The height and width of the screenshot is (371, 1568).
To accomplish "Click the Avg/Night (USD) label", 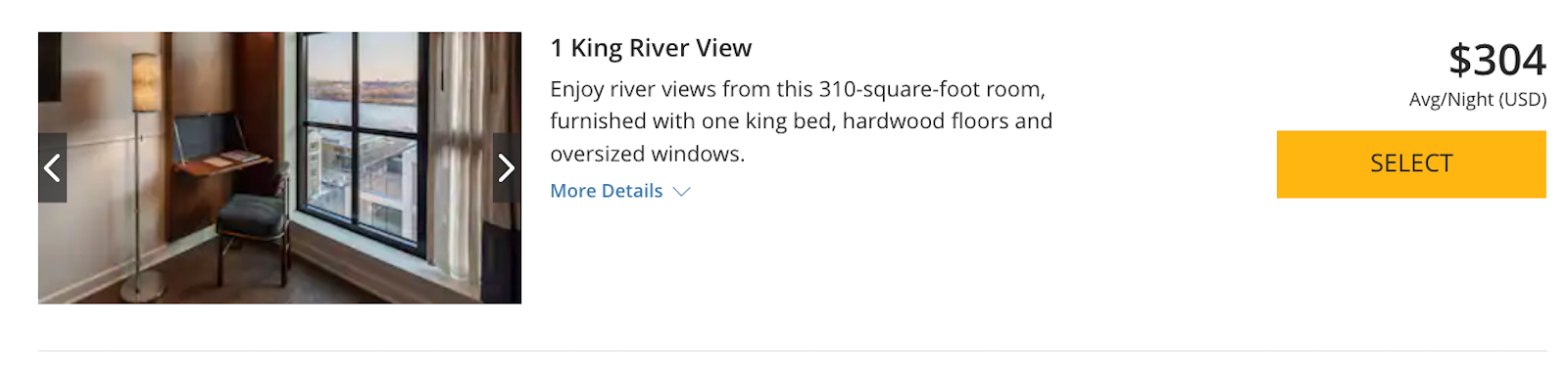I will click(x=1478, y=100).
